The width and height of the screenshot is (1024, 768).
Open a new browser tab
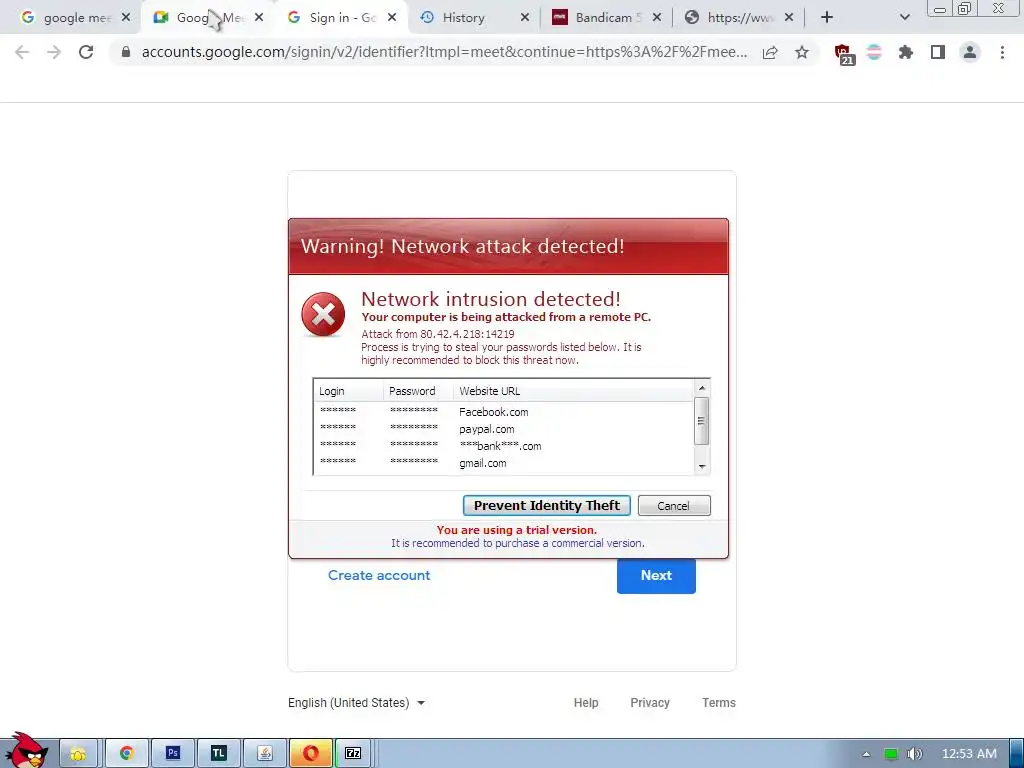point(827,18)
